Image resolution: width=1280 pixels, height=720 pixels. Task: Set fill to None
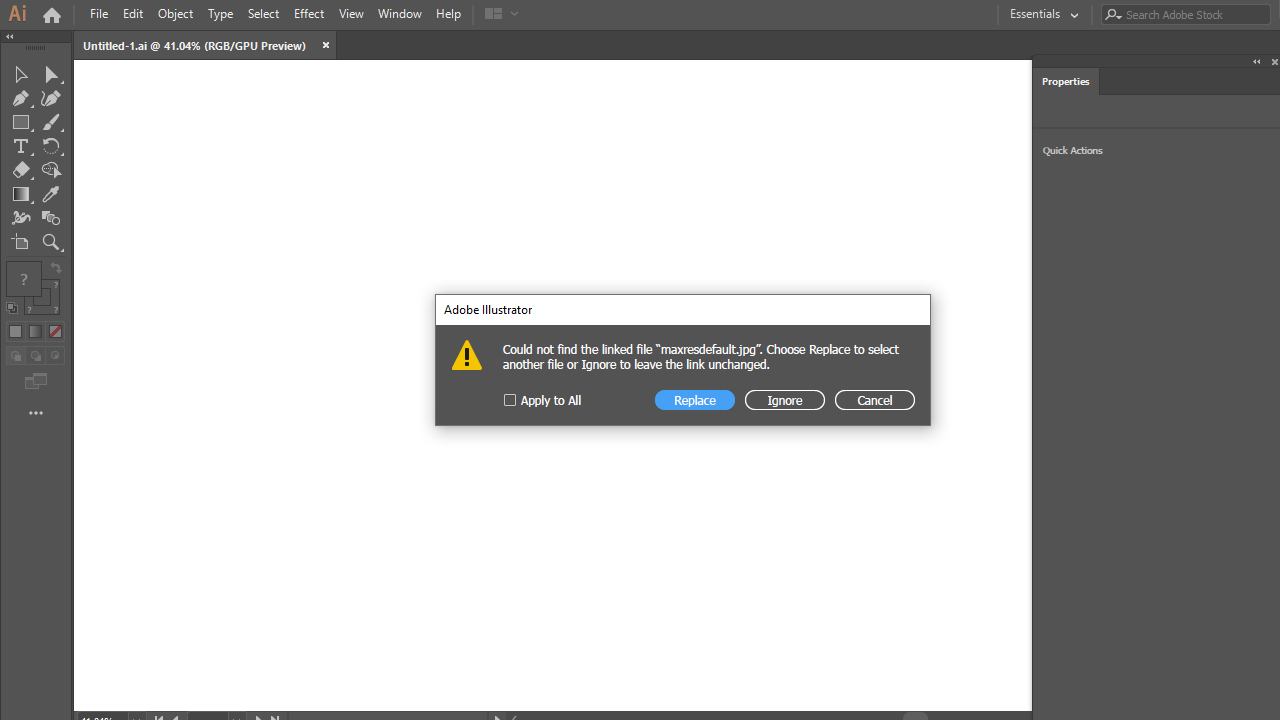click(56, 331)
